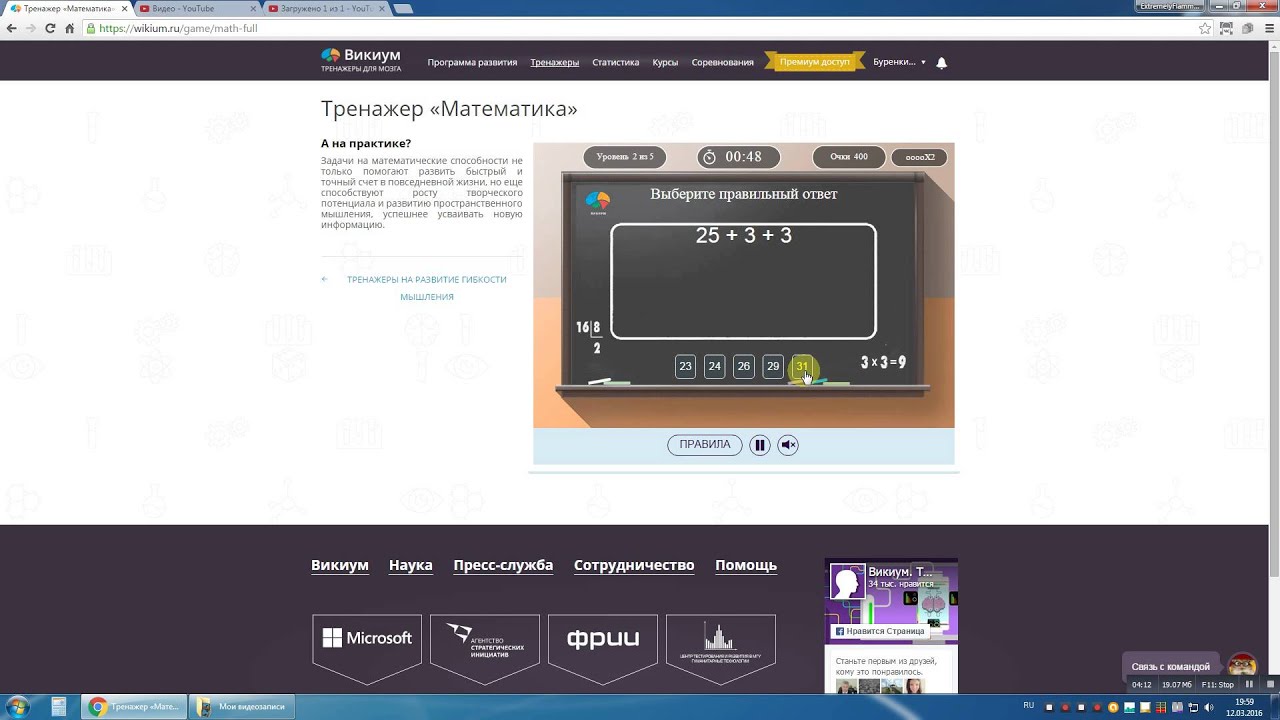
Task: Open Мои видеозаписи taskbar item
Action: click(243, 707)
